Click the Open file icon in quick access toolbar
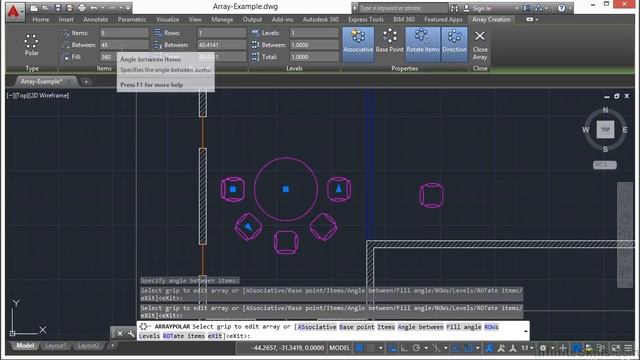 tap(45, 8)
